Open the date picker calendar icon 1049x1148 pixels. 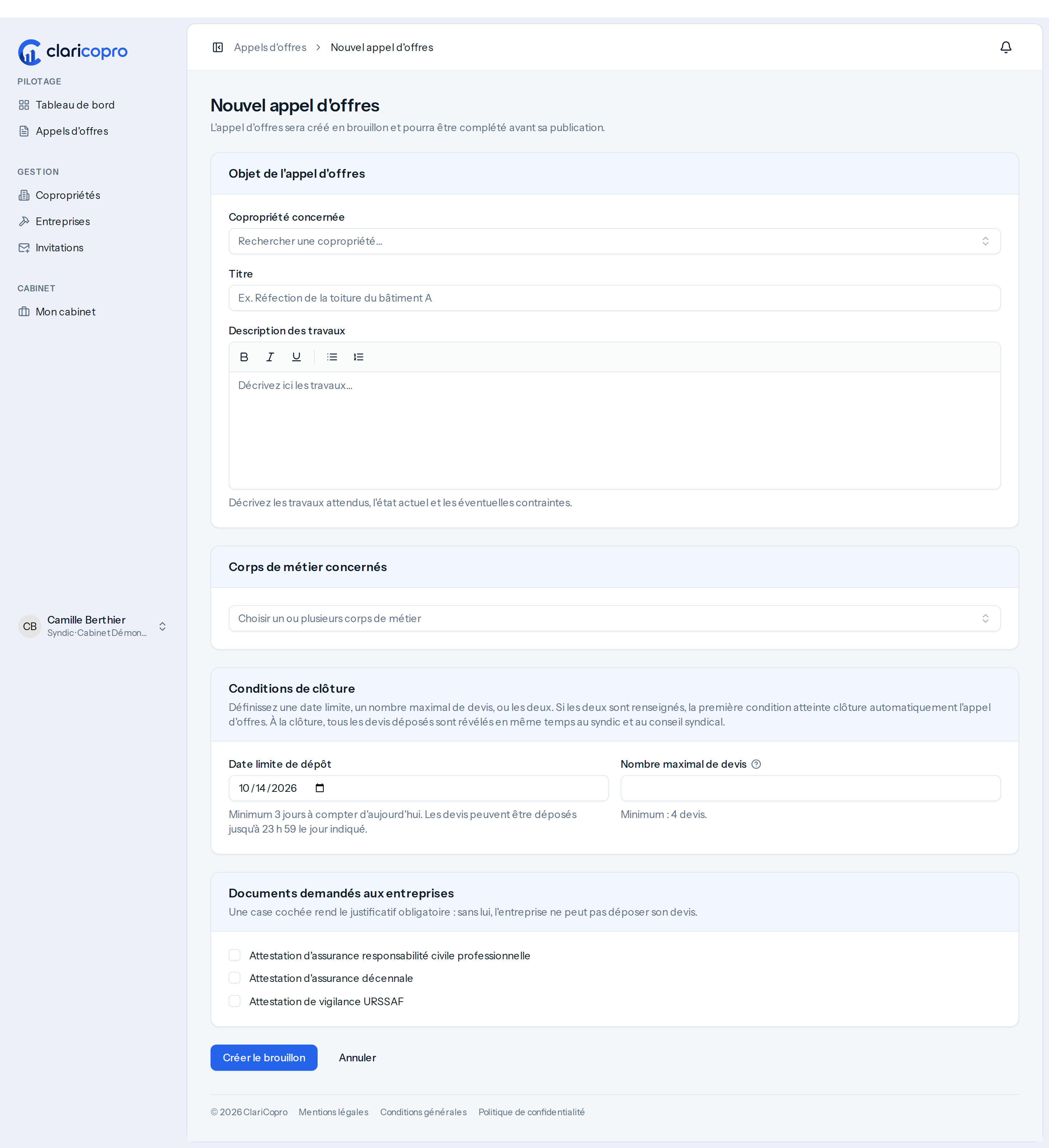click(320, 788)
